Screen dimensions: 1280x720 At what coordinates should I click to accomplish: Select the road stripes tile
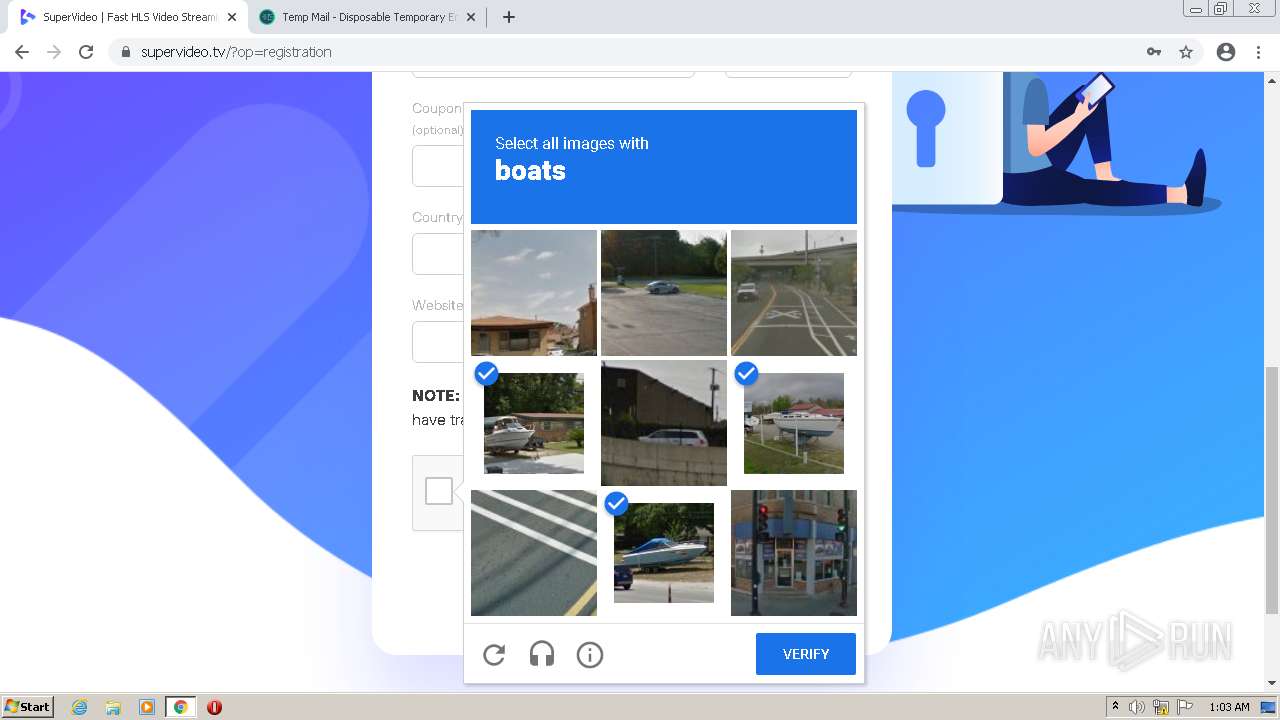[x=534, y=553]
